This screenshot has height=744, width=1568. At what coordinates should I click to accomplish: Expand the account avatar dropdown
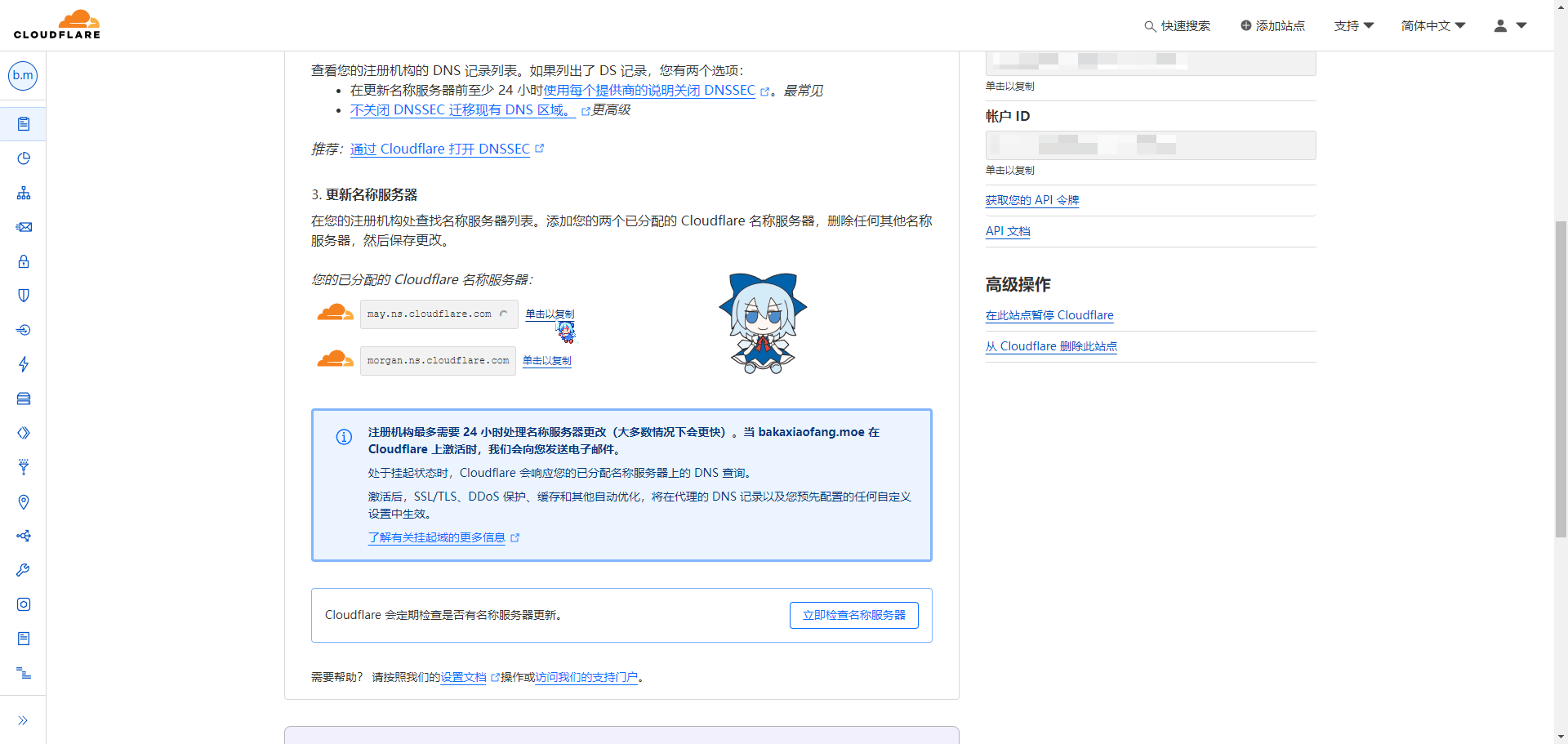[x=1508, y=25]
